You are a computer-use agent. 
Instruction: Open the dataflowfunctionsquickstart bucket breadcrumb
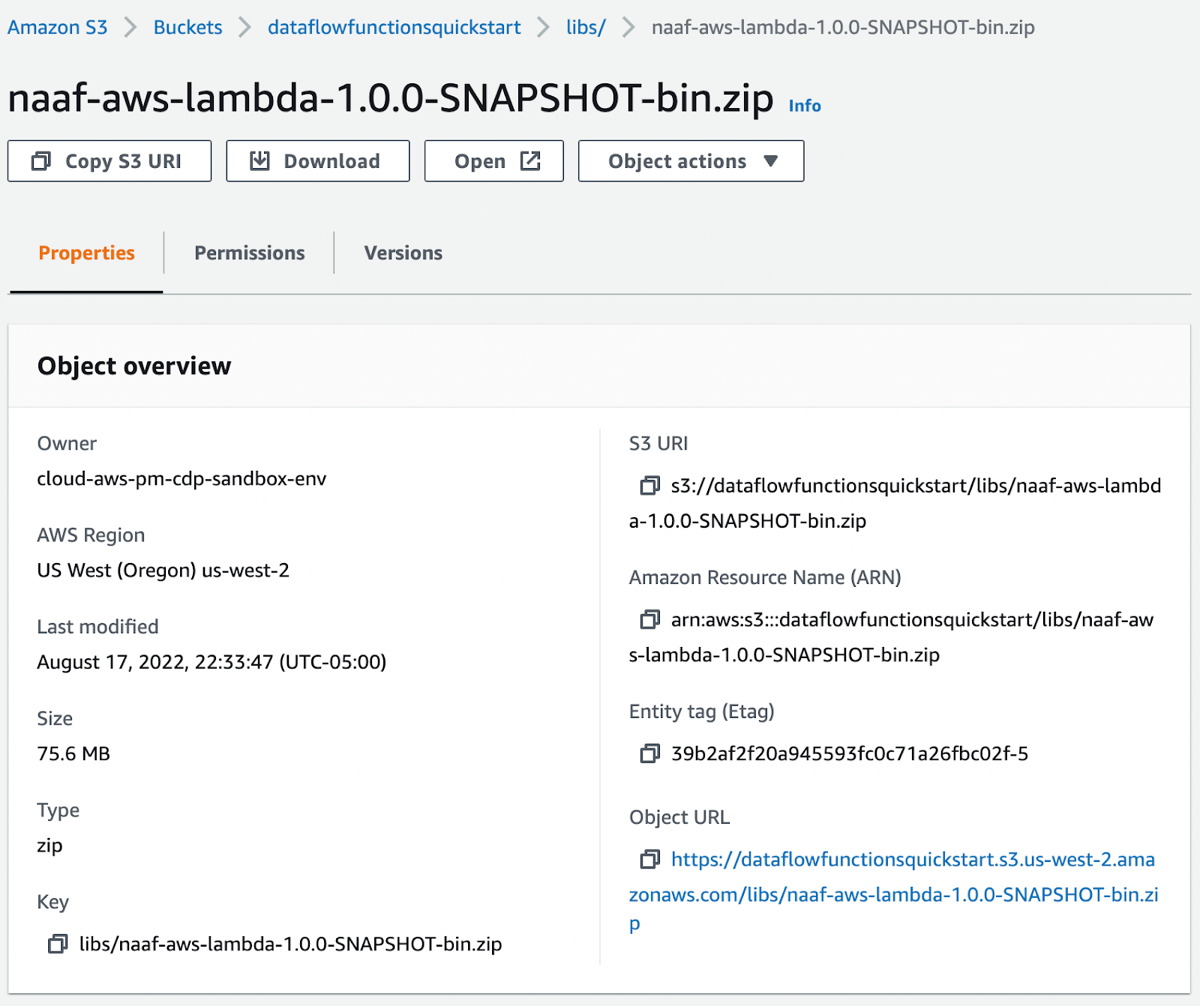pos(394,27)
